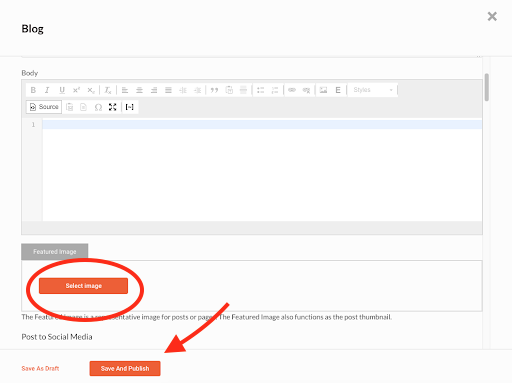Insert block quote
Viewport: 512px width, 383px height.
point(214,90)
